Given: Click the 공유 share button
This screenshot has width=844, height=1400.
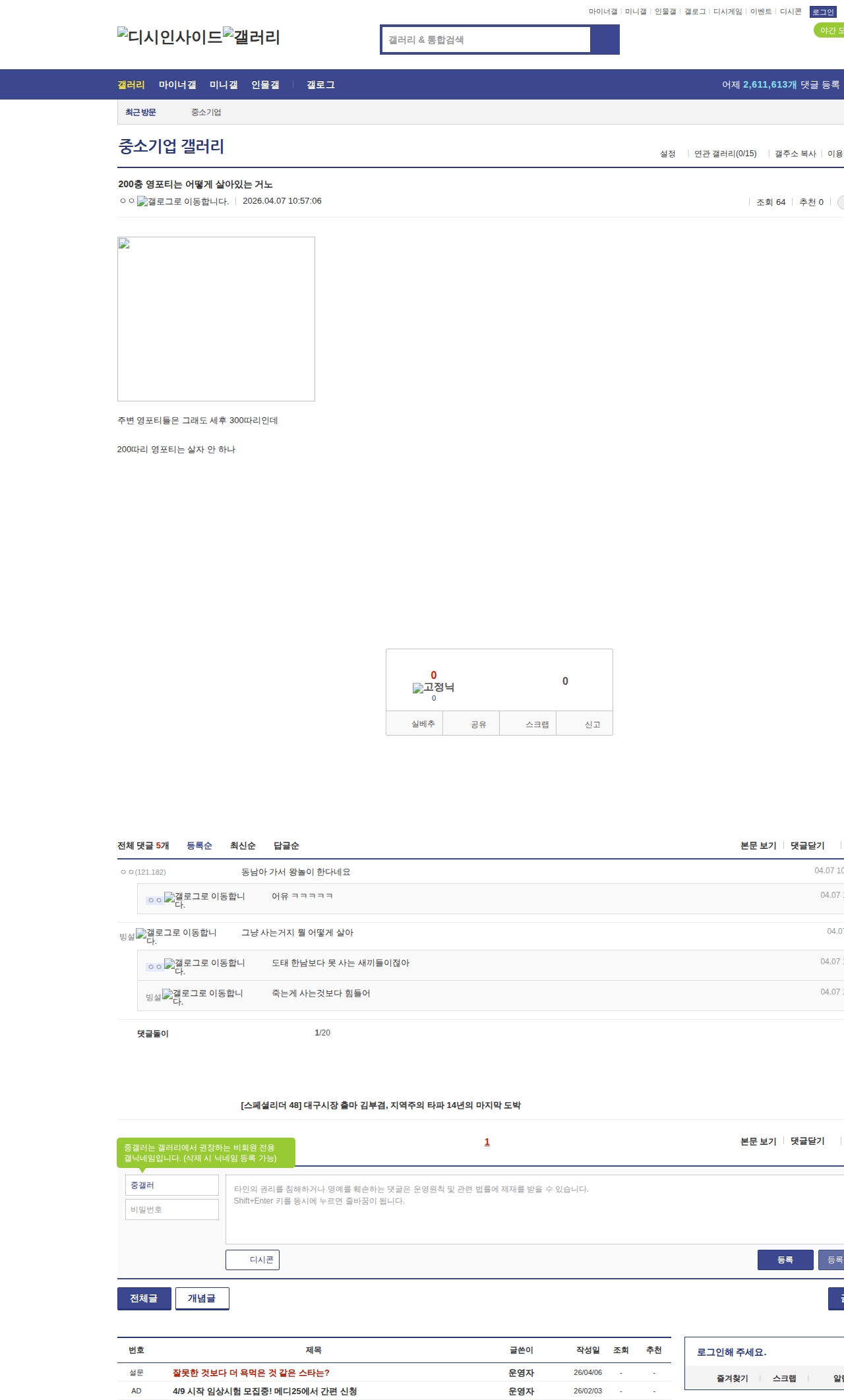Looking at the screenshot, I should click(x=471, y=724).
